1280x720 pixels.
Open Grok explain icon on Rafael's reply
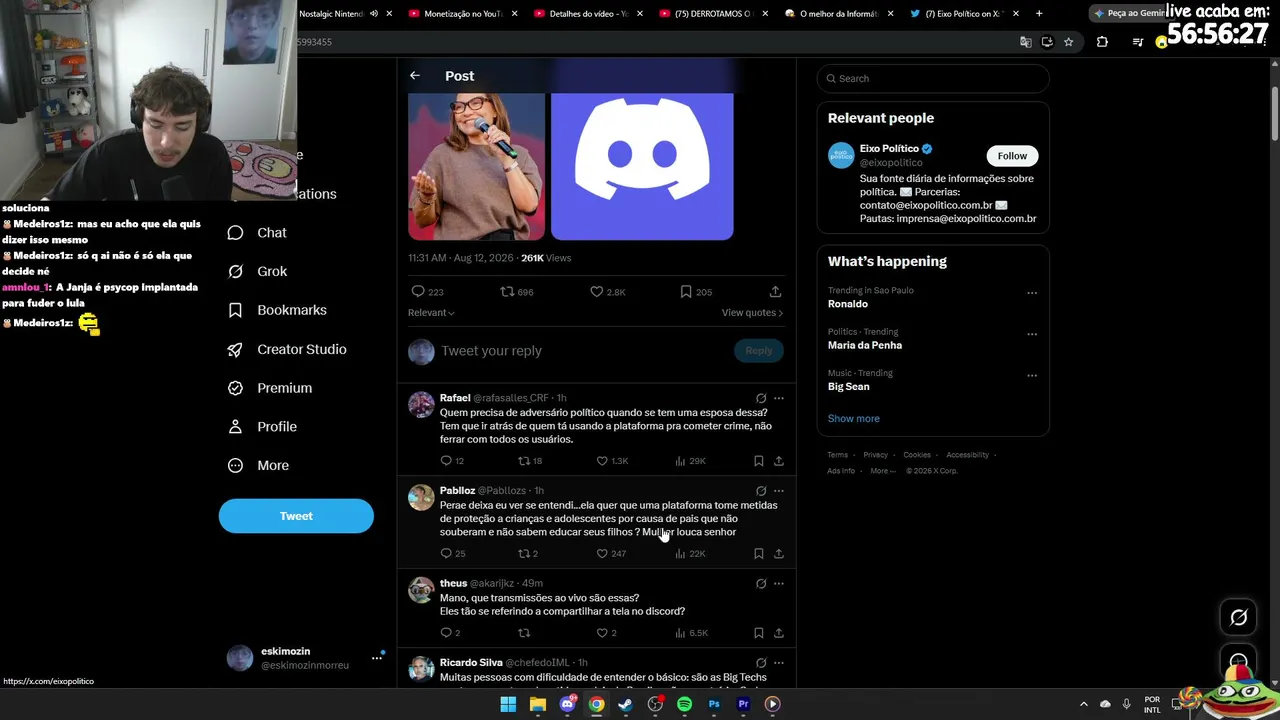(x=761, y=398)
